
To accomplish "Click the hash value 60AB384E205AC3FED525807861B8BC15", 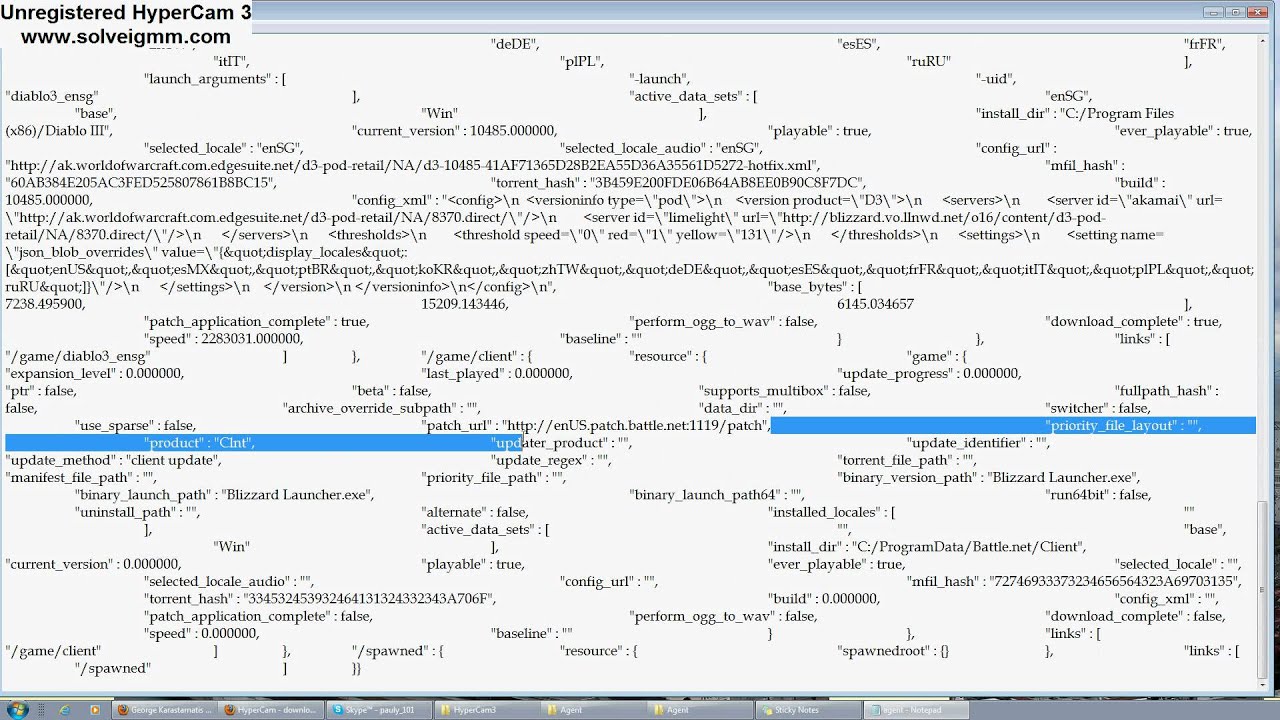I will (x=139, y=183).
